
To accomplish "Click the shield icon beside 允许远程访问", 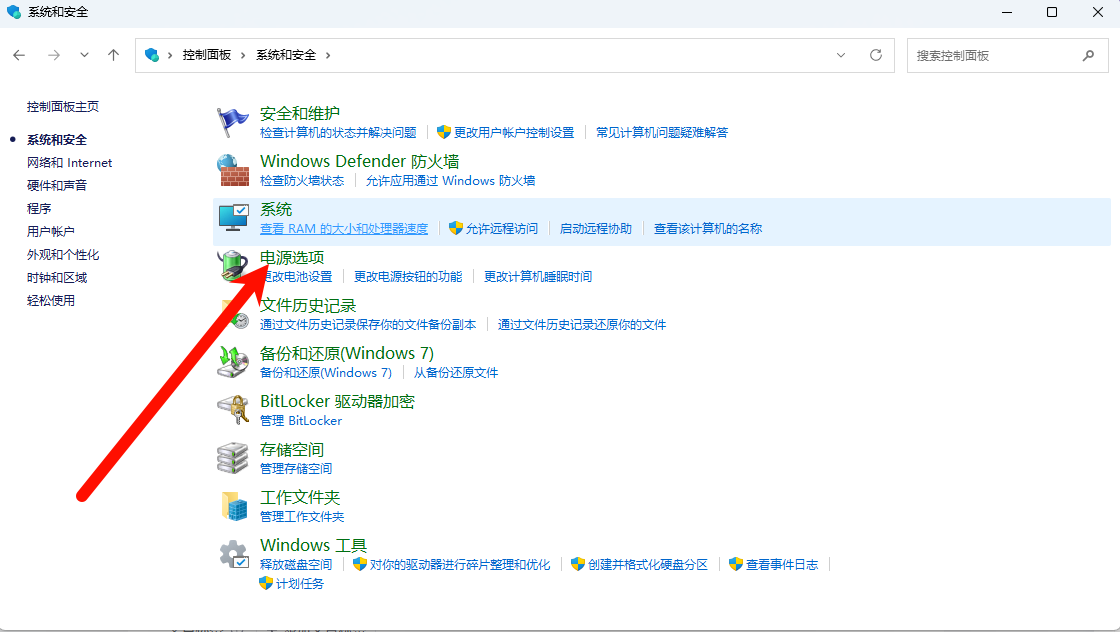I will click(x=456, y=228).
